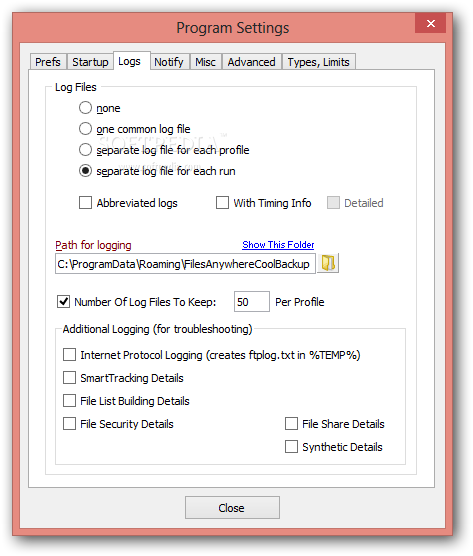The width and height of the screenshot is (473, 556).
Task: Click the 'Path for logging' label
Action: coord(93,245)
